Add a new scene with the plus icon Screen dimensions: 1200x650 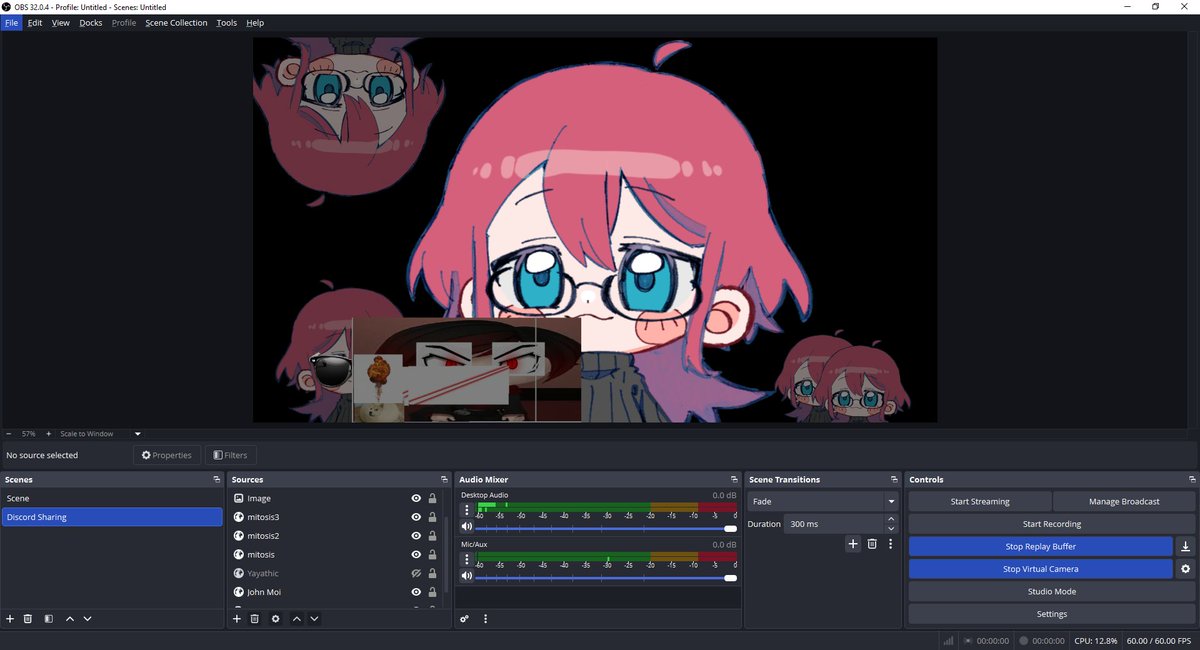10,619
